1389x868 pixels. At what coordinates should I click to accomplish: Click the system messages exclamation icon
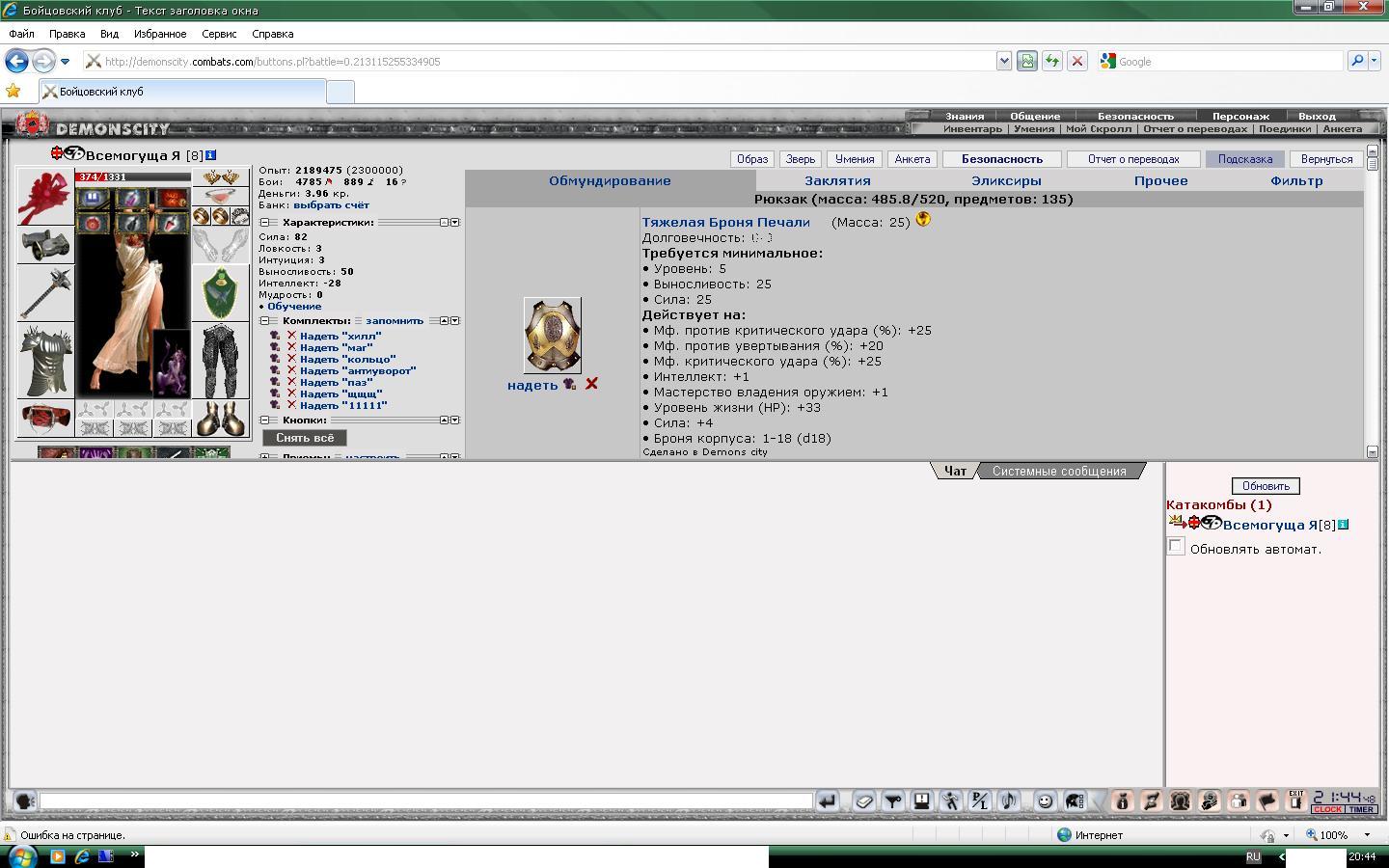pyautogui.click(x=922, y=801)
